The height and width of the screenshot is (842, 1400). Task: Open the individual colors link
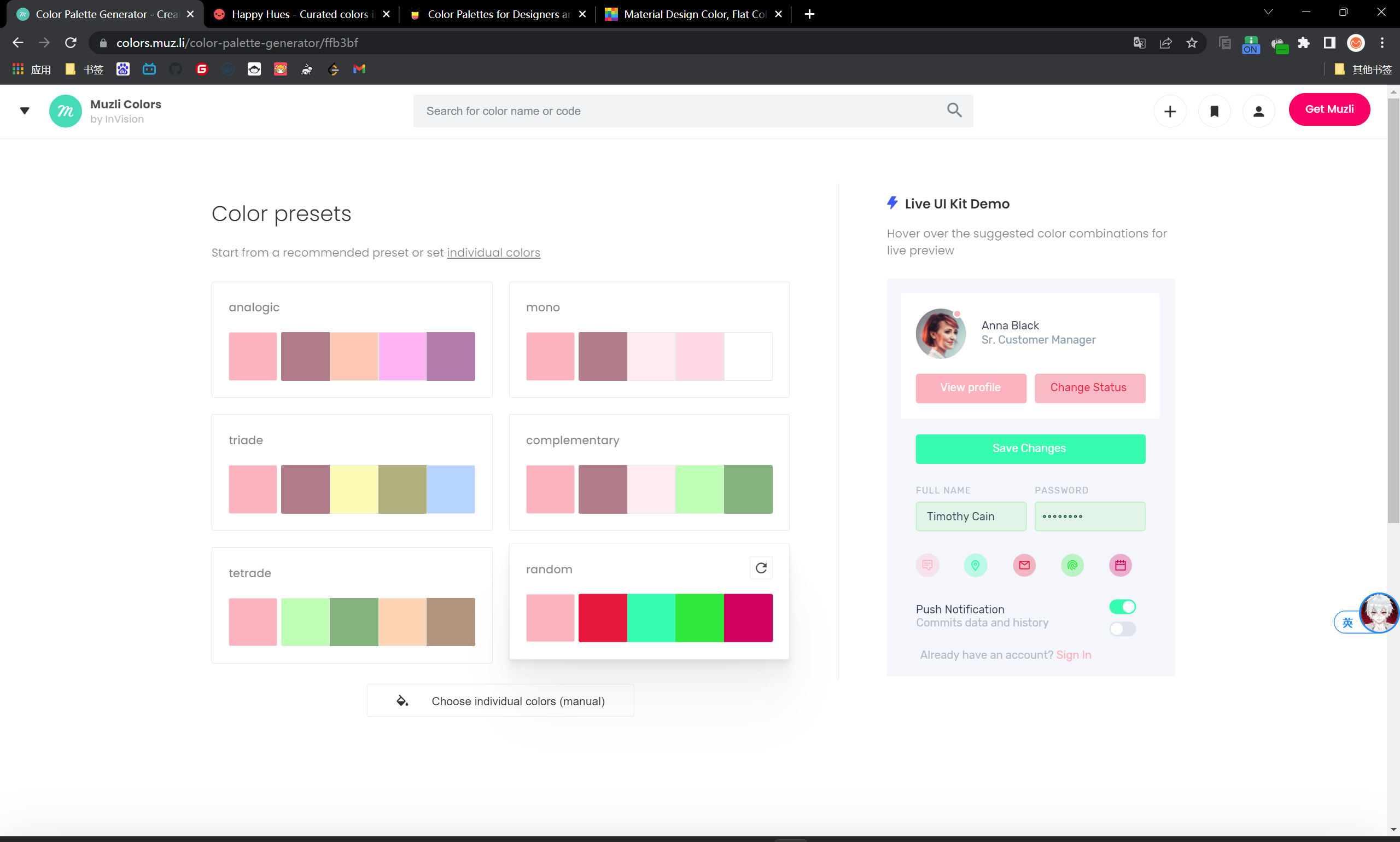[493, 252]
